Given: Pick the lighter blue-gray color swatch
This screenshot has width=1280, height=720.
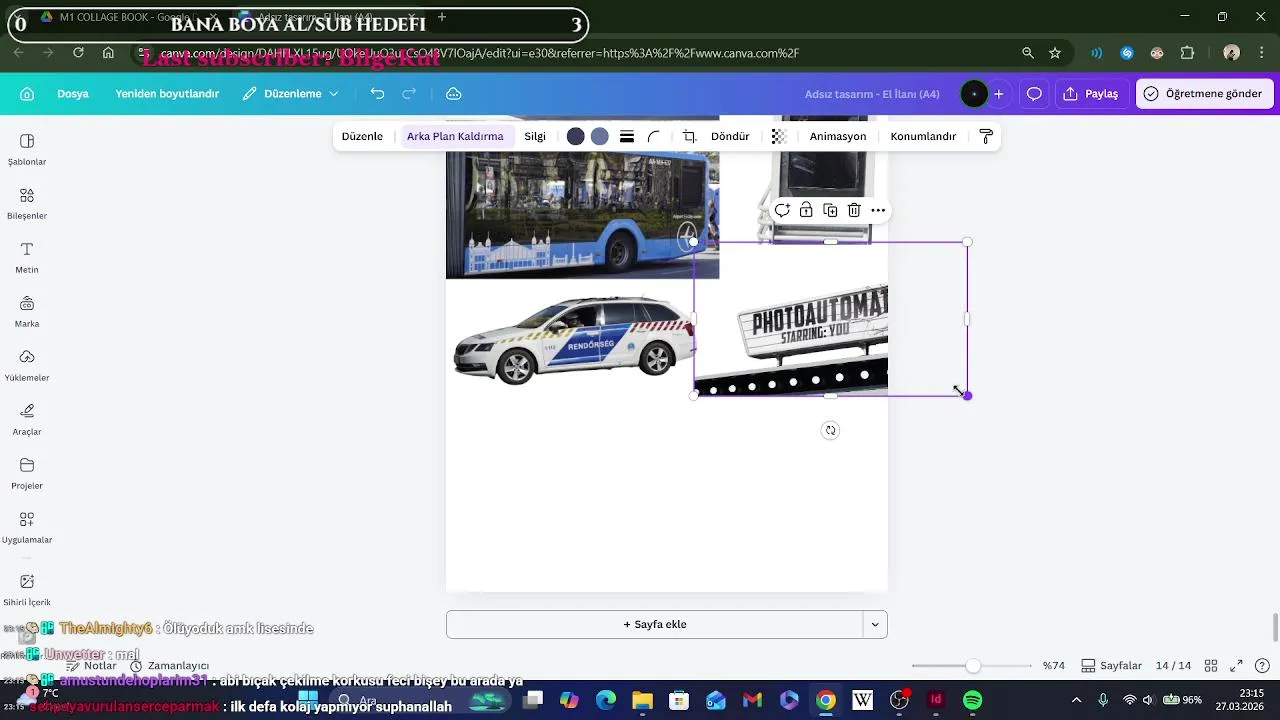Looking at the screenshot, I should coord(599,137).
